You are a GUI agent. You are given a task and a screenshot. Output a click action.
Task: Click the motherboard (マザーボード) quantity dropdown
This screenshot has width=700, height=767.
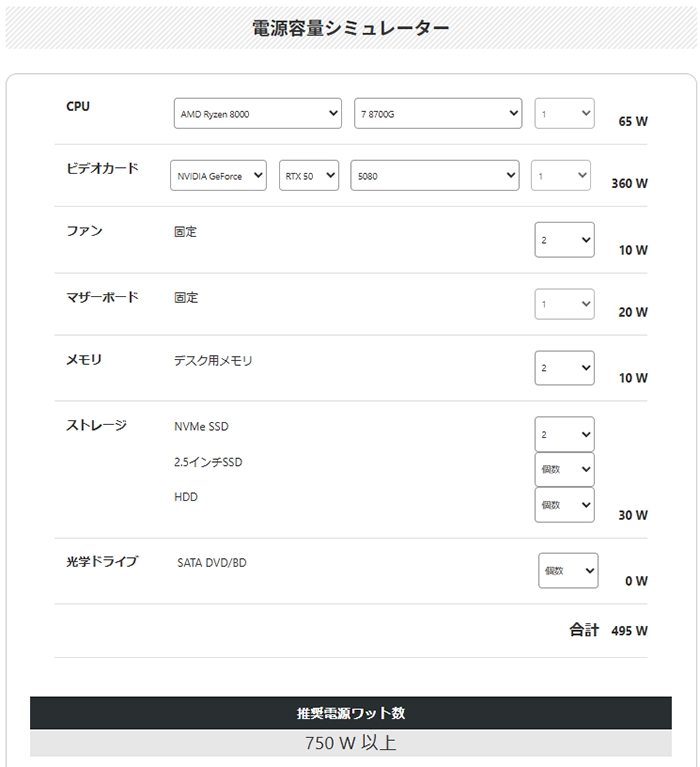[x=564, y=305]
